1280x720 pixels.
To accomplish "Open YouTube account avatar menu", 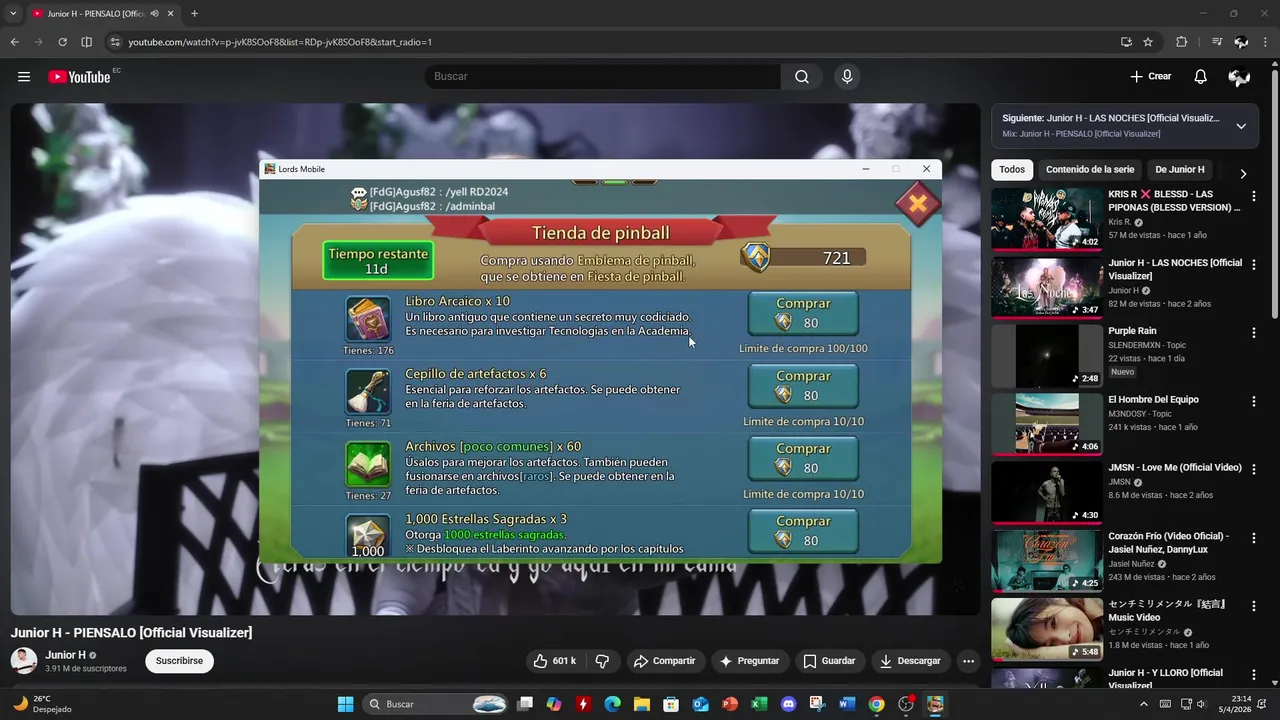I will (1240, 77).
